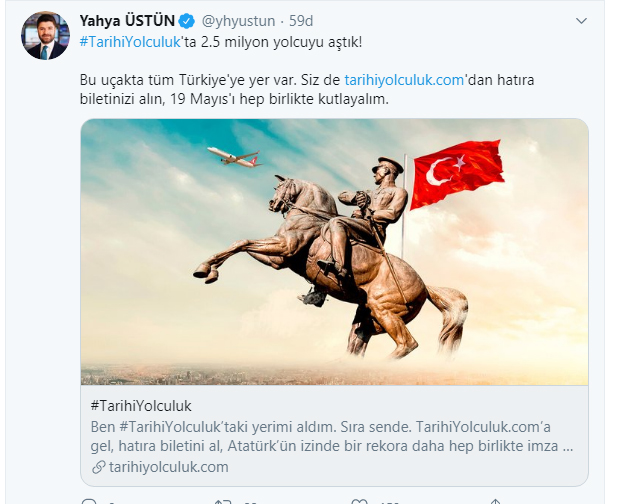Open the Yahya ÜSTÜN display name

127,21
